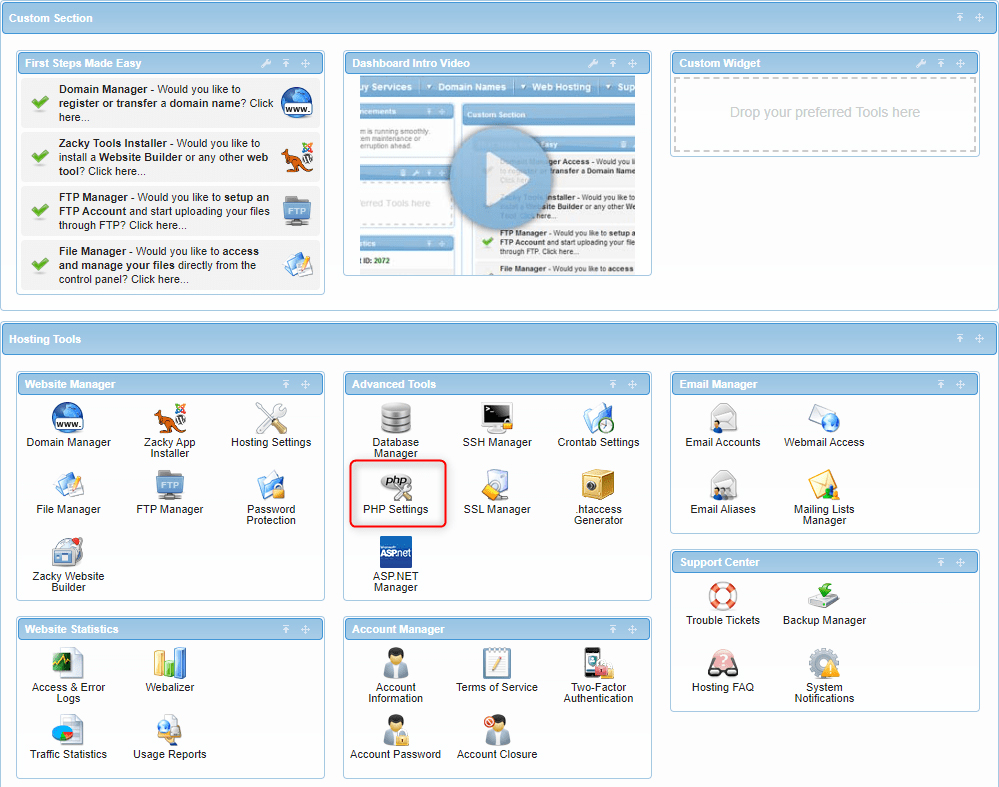Image resolution: width=999 pixels, height=787 pixels.
Task: Click the Custom Widget drop zone
Action: click(x=824, y=112)
